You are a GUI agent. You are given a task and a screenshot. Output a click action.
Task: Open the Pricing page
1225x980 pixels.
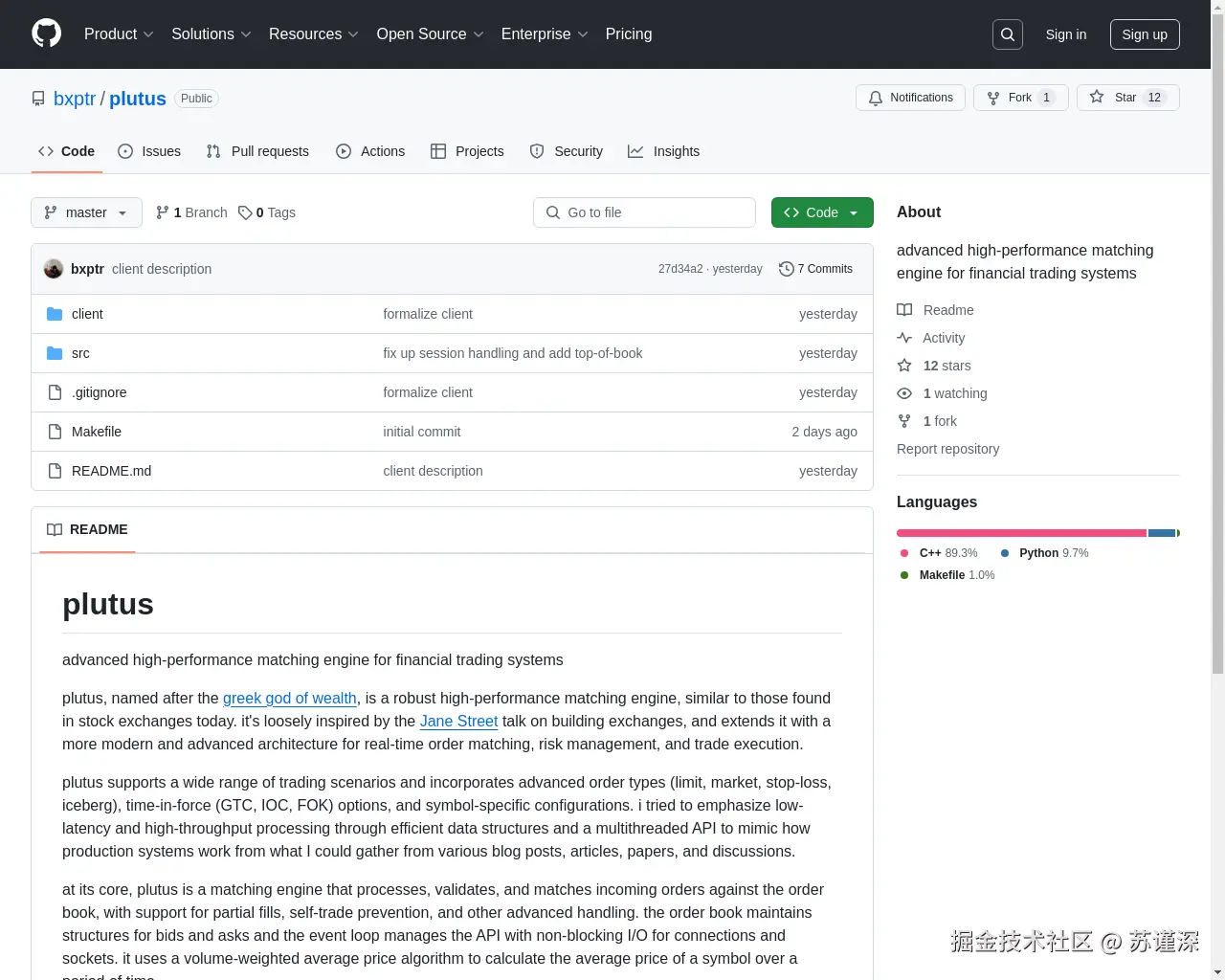point(629,34)
